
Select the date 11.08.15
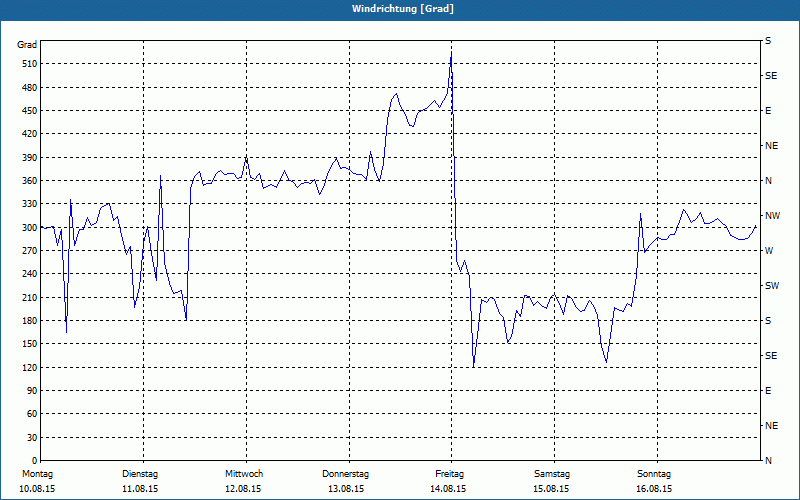140,489
